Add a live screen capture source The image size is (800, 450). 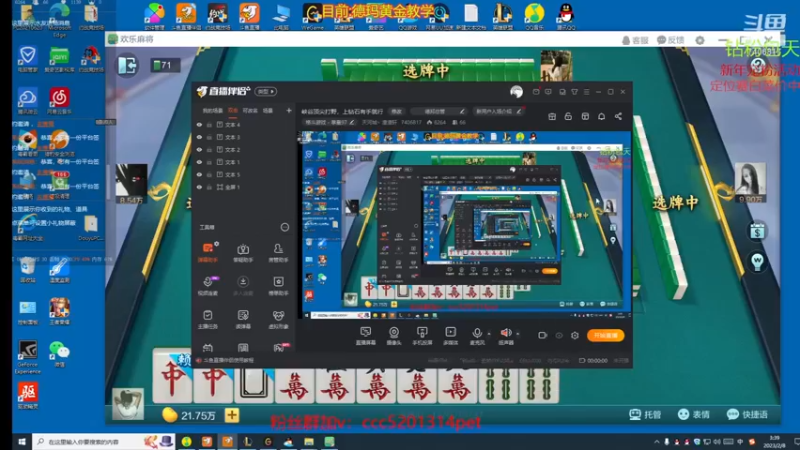(365, 336)
